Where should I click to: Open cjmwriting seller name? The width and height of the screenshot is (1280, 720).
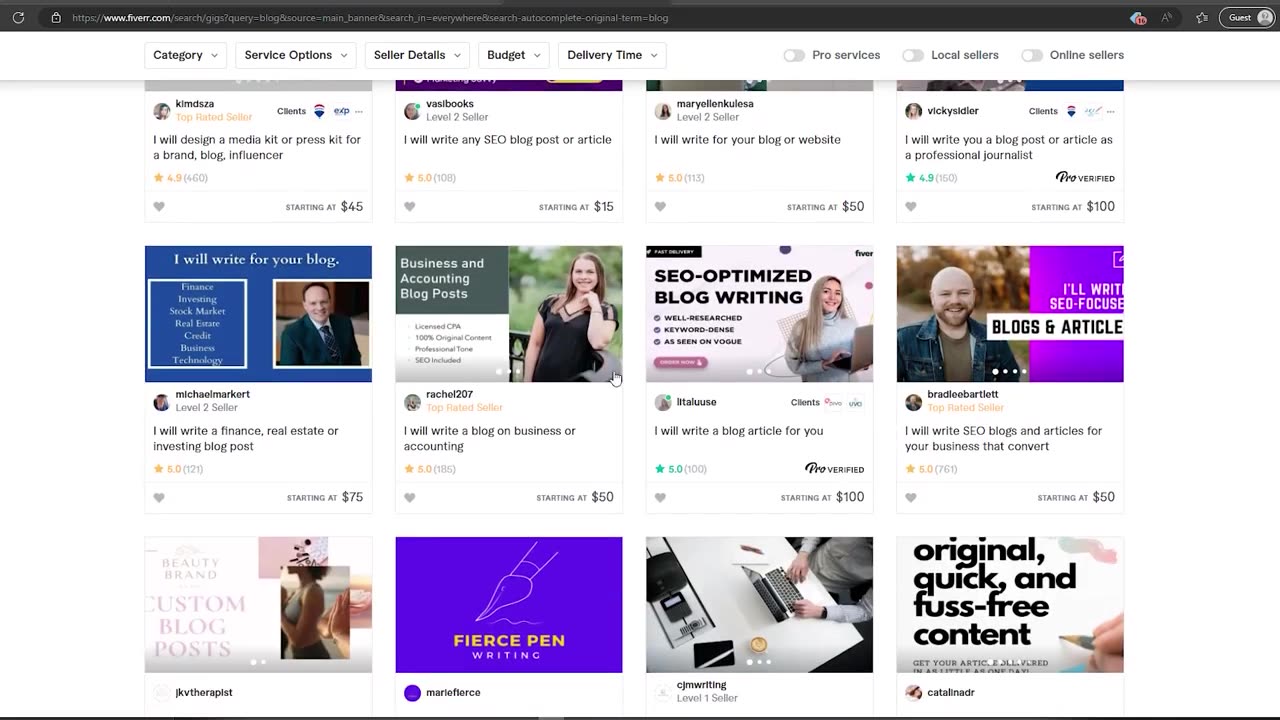coord(701,686)
